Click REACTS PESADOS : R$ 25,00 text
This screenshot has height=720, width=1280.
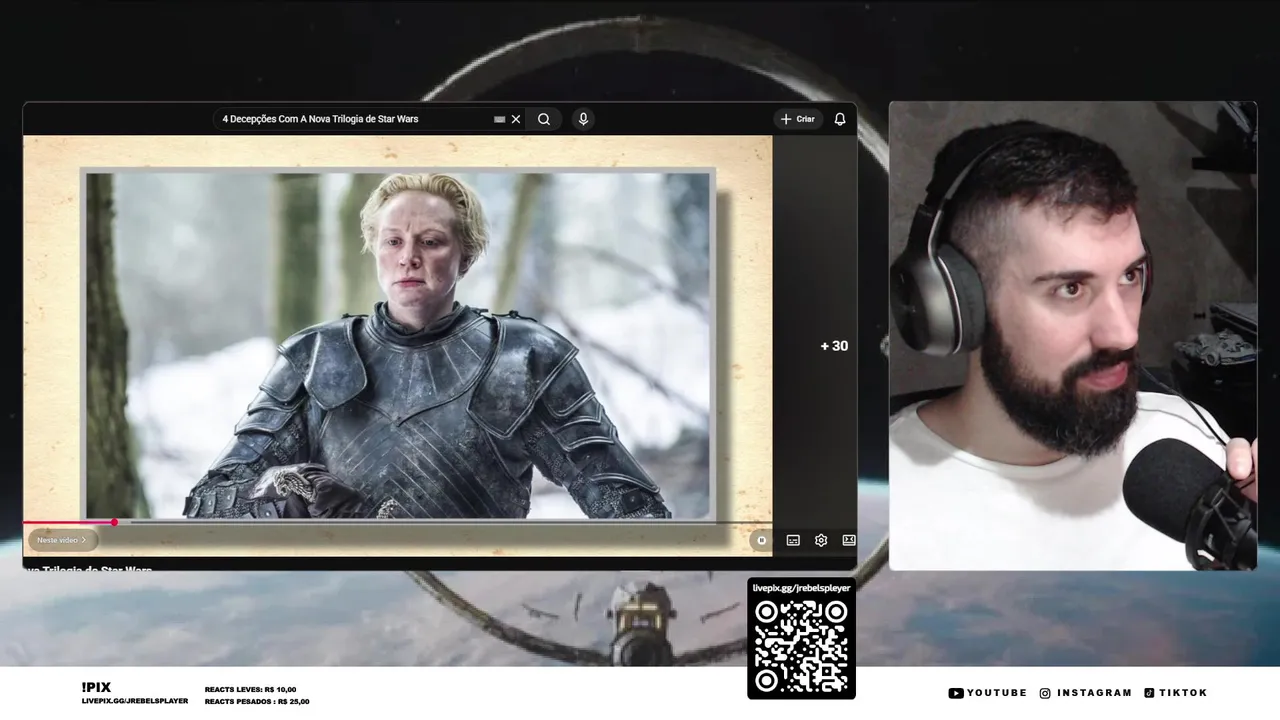pyautogui.click(x=257, y=702)
